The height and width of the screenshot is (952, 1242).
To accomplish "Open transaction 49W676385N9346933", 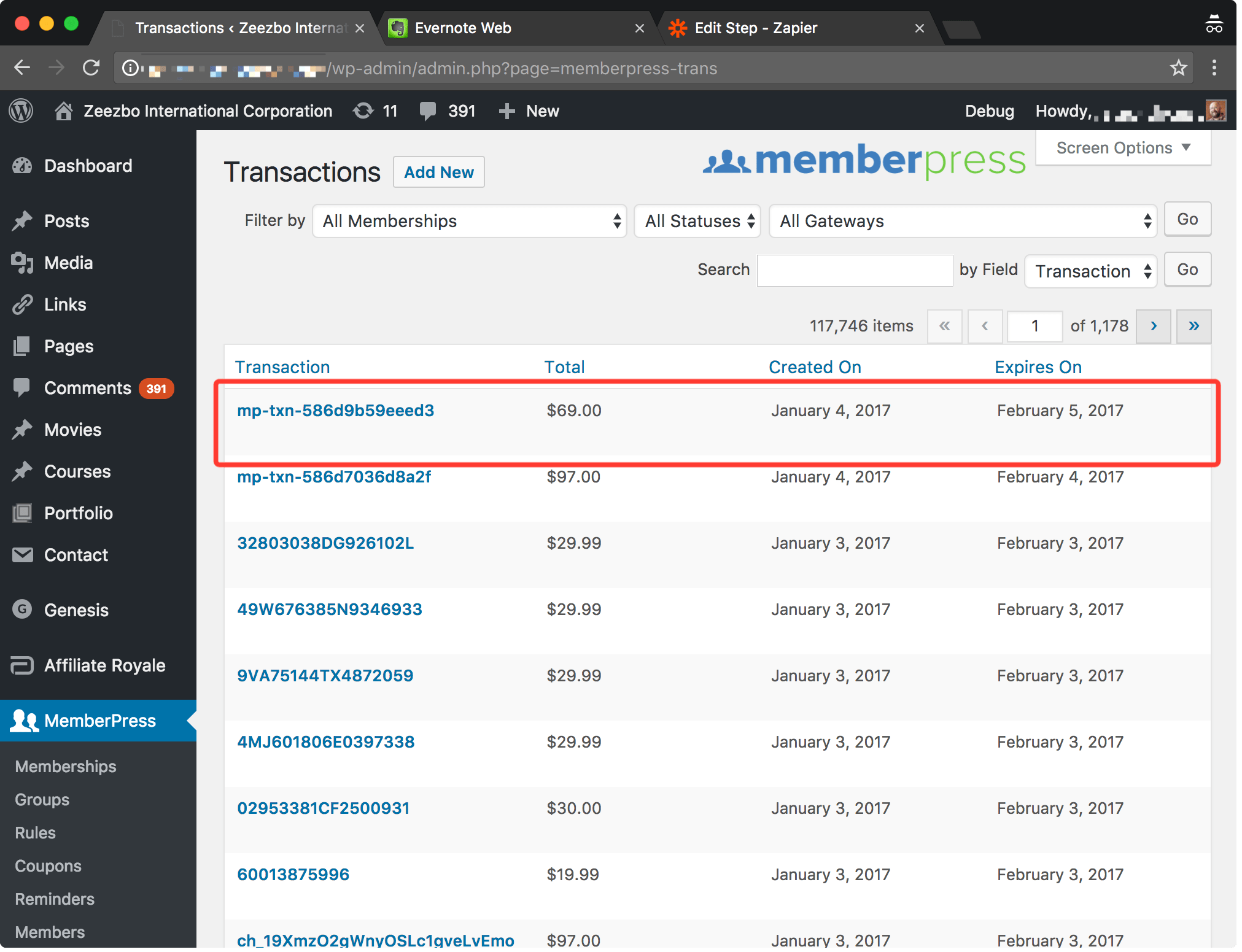I will [x=330, y=609].
